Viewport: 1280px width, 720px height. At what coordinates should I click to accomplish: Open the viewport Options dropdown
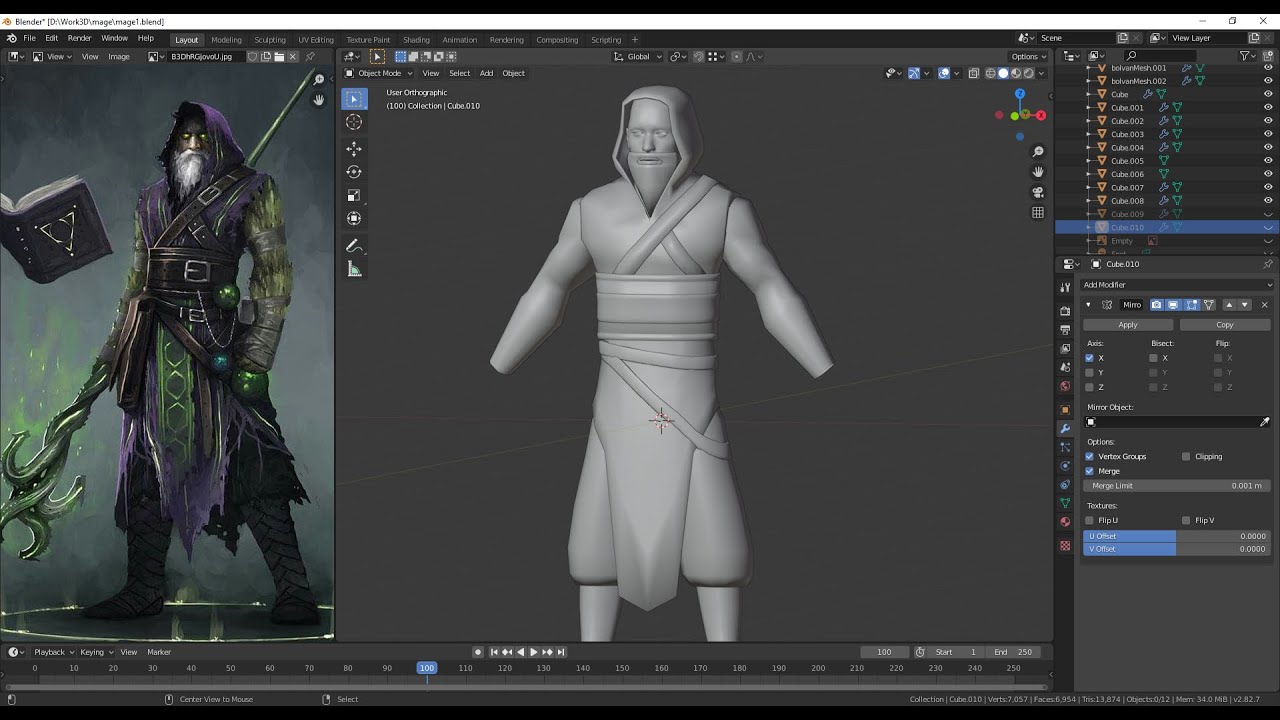pyautogui.click(x=1028, y=56)
